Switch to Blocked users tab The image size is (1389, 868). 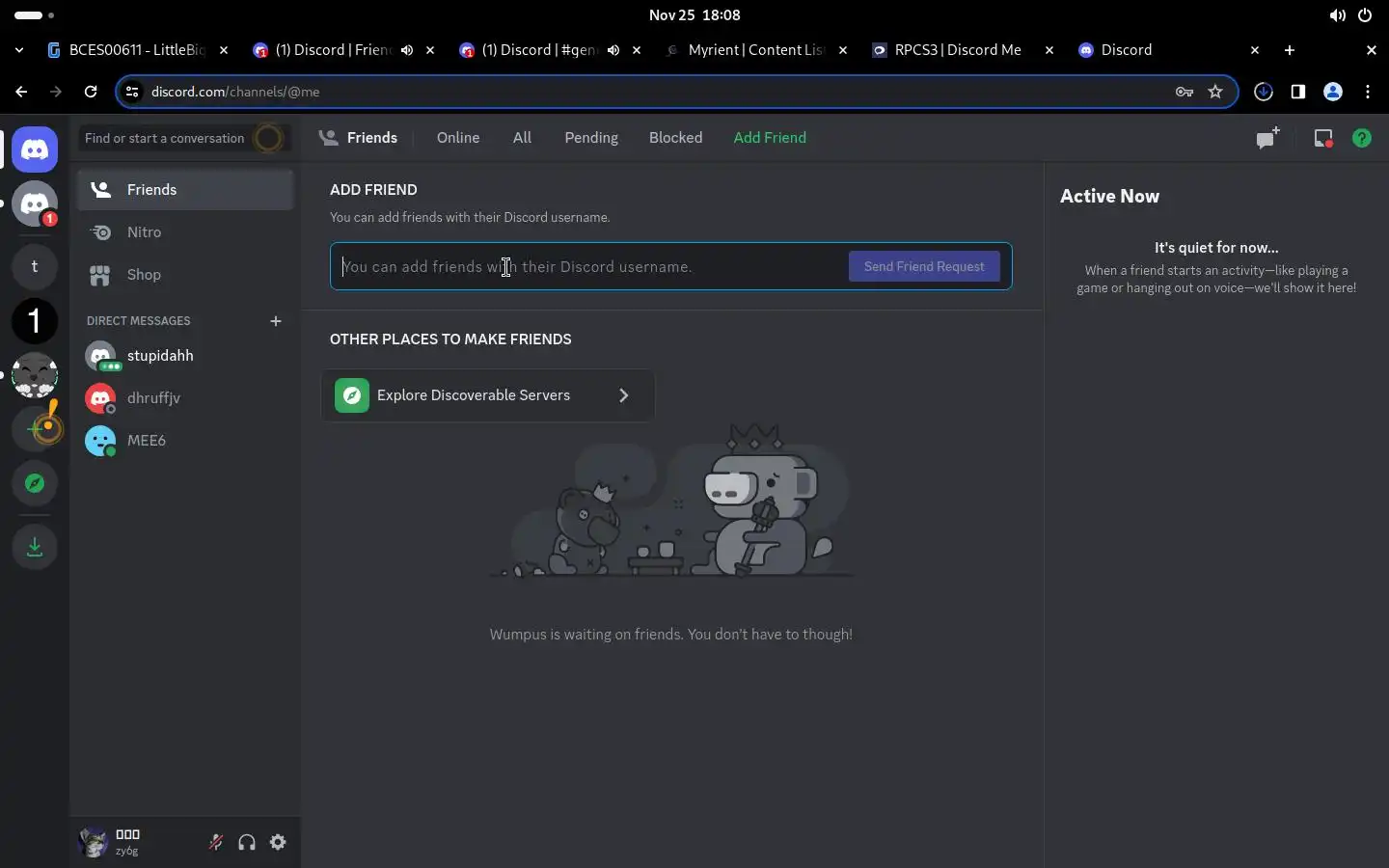[x=675, y=138]
